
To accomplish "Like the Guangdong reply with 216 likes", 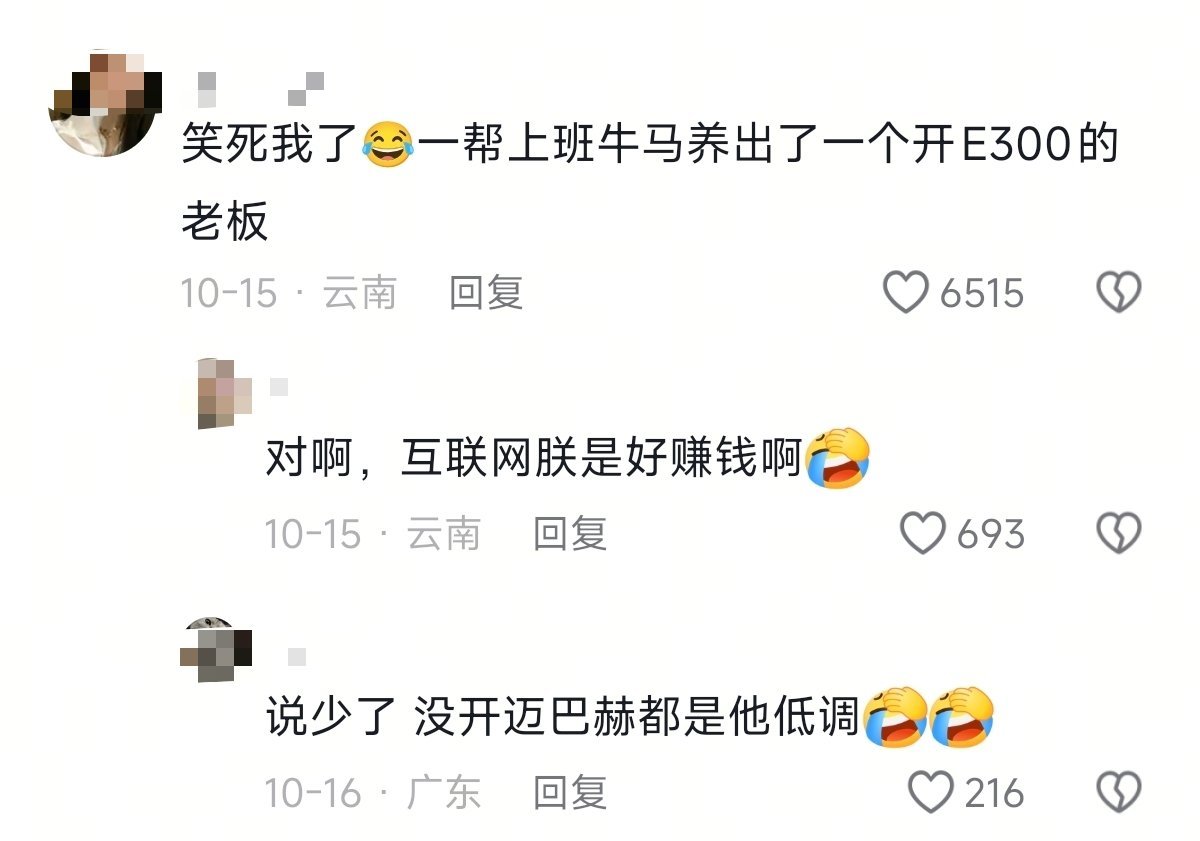I will 930,793.
